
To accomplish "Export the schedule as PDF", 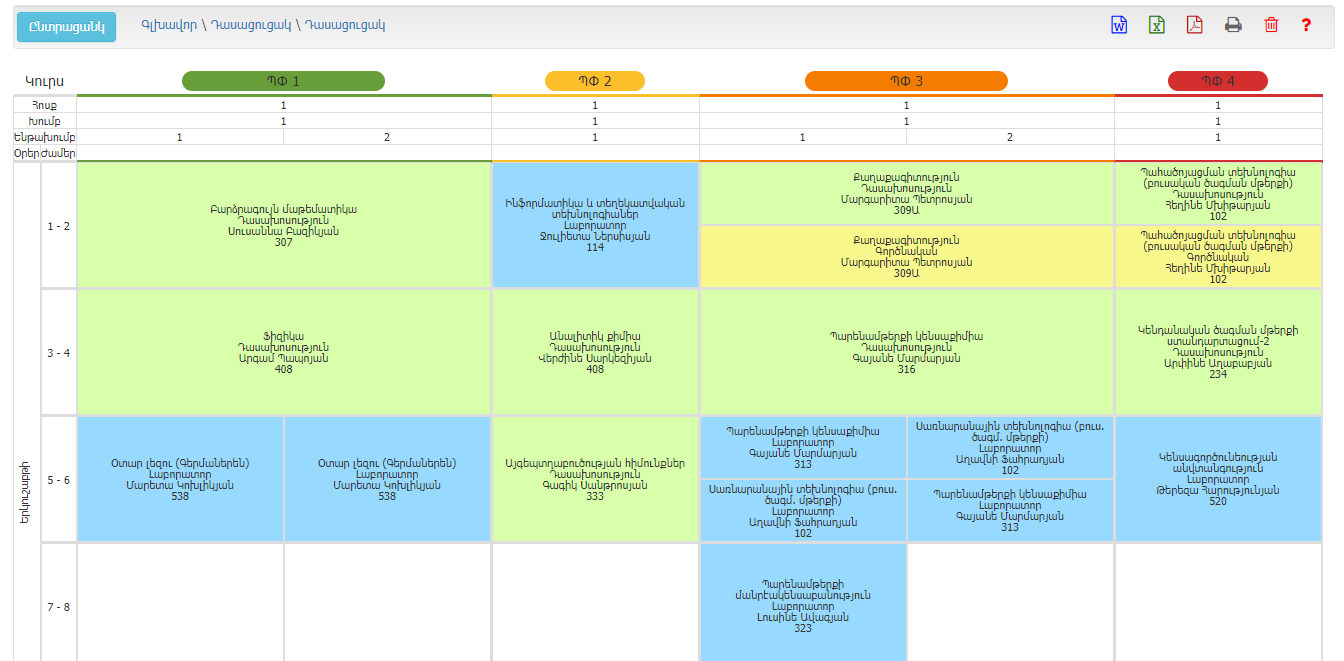I will click(1195, 25).
